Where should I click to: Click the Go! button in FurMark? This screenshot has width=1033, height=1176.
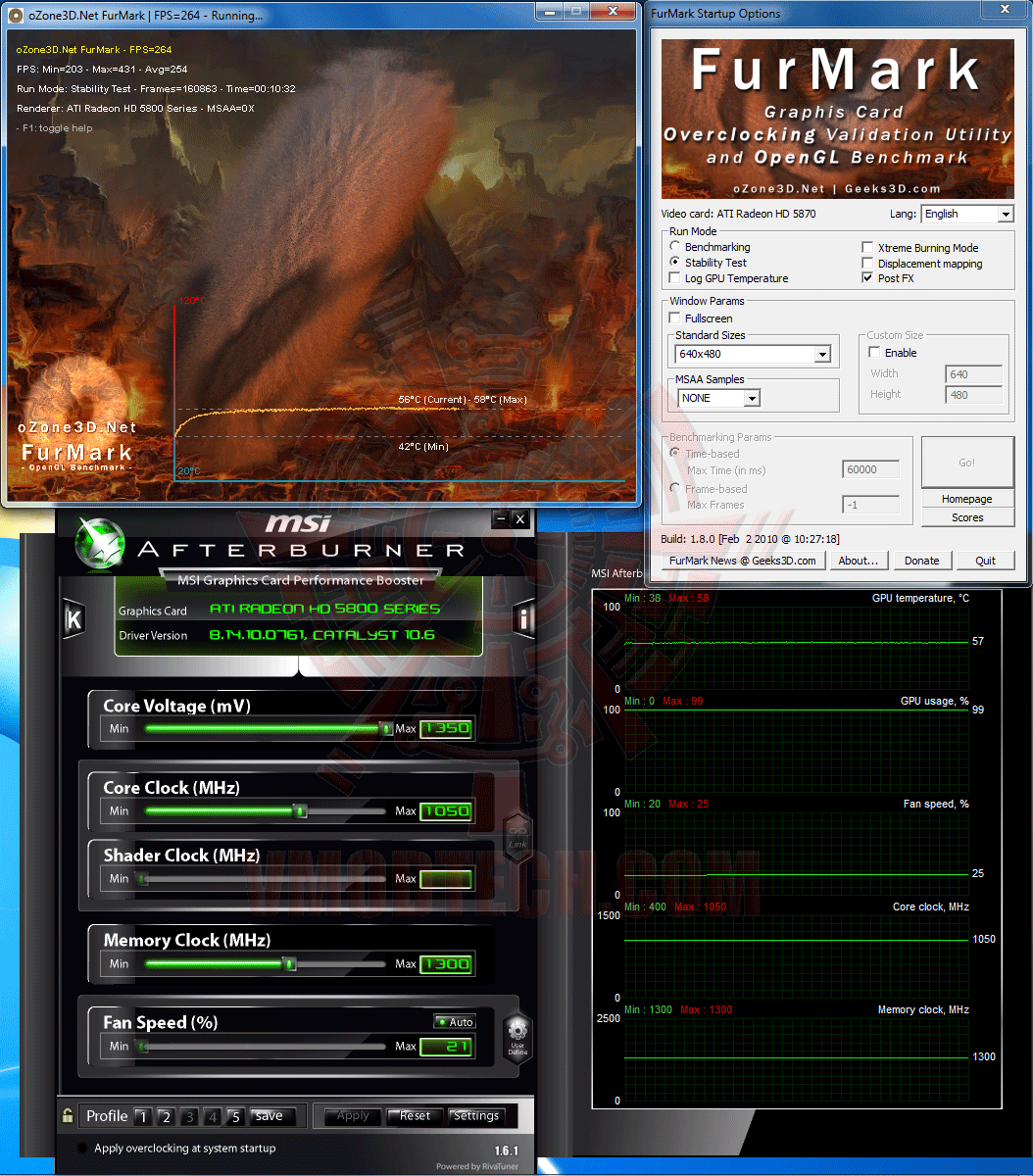967,463
